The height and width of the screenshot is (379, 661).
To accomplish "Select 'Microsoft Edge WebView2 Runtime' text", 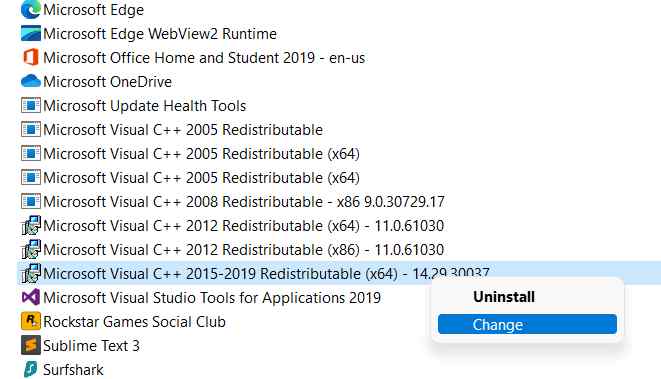I will pyautogui.click(x=160, y=34).
